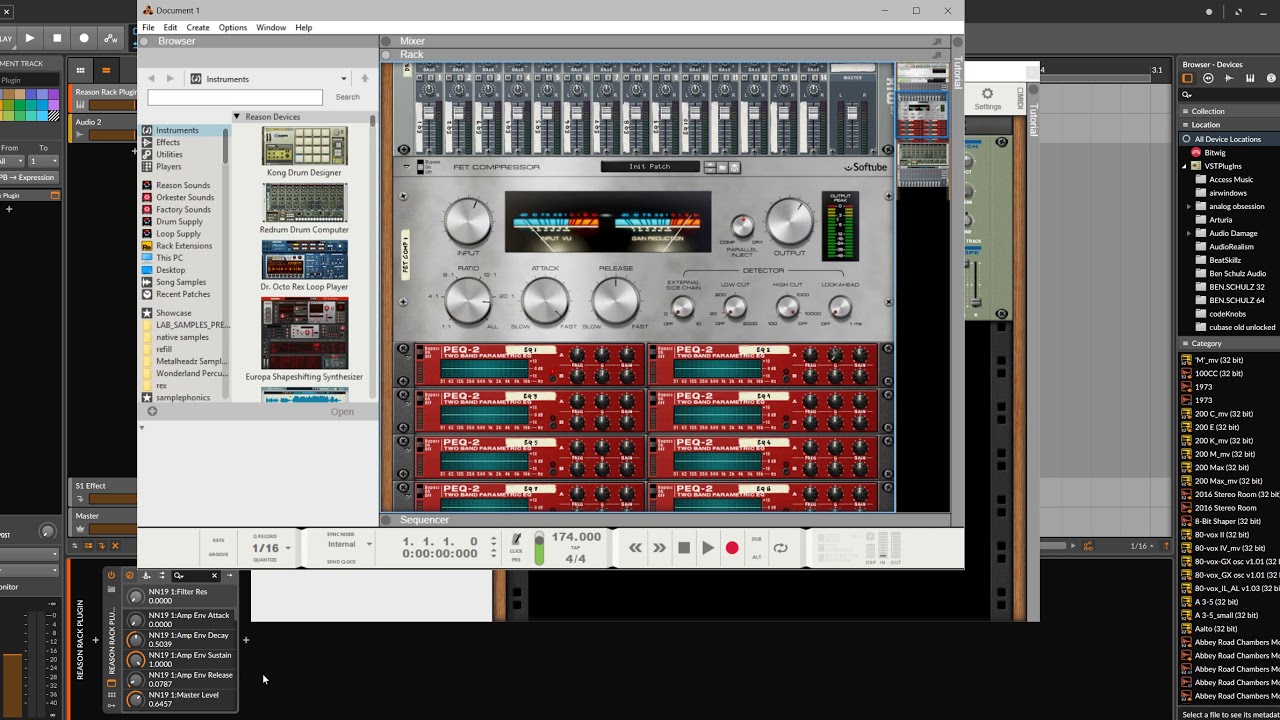Open Desktop location in browser

click(x=170, y=269)
